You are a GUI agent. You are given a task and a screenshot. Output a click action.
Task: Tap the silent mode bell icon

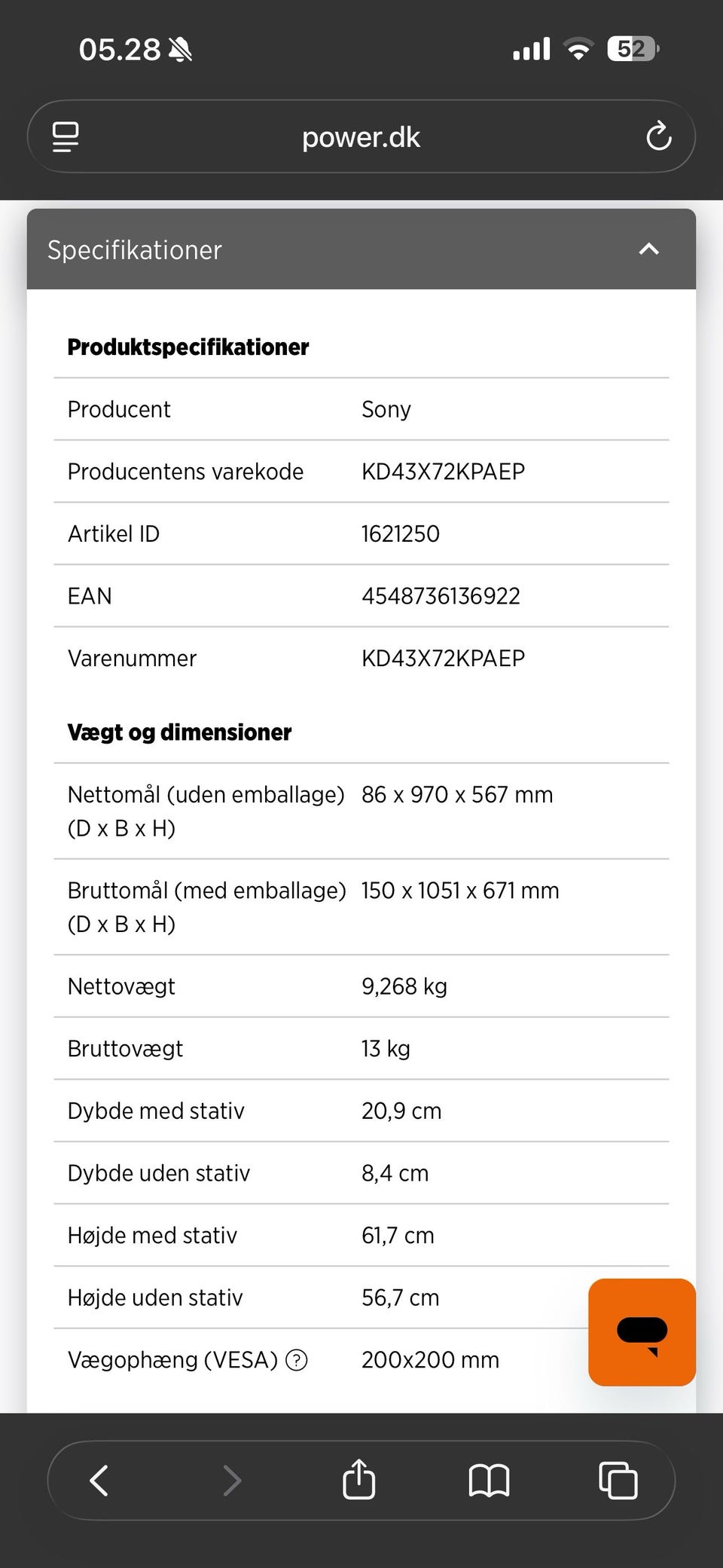[x=180, y=50]
